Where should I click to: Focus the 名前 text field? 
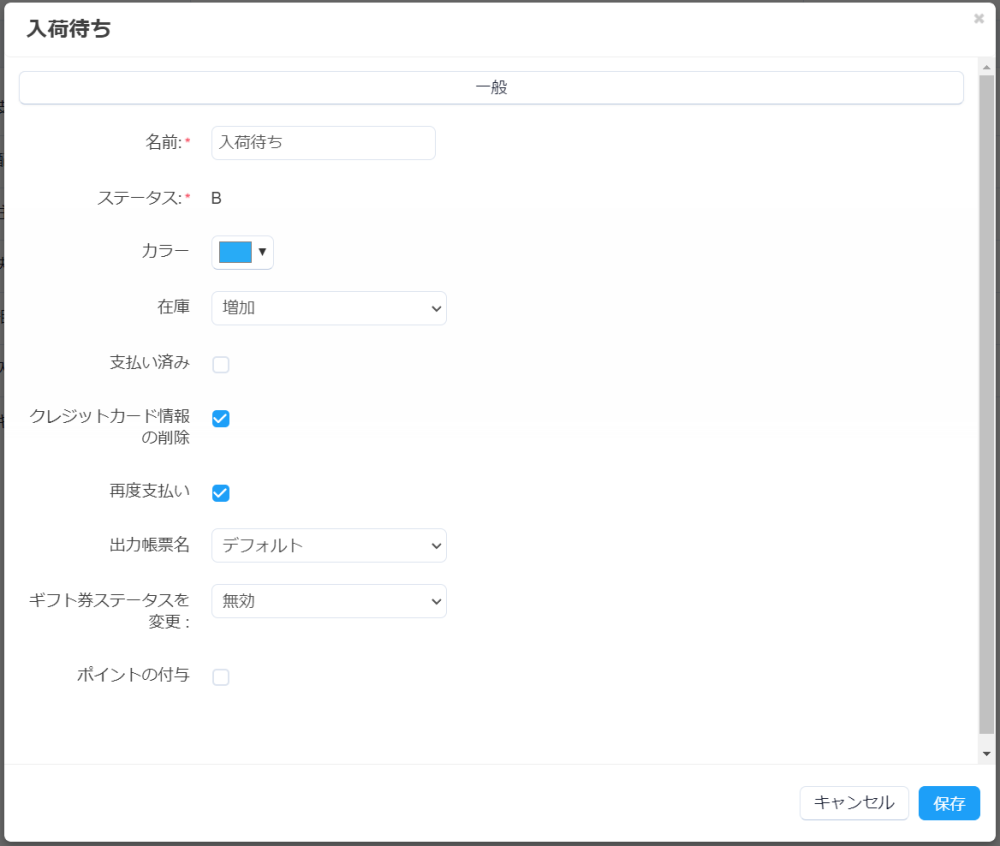[324, 143]
